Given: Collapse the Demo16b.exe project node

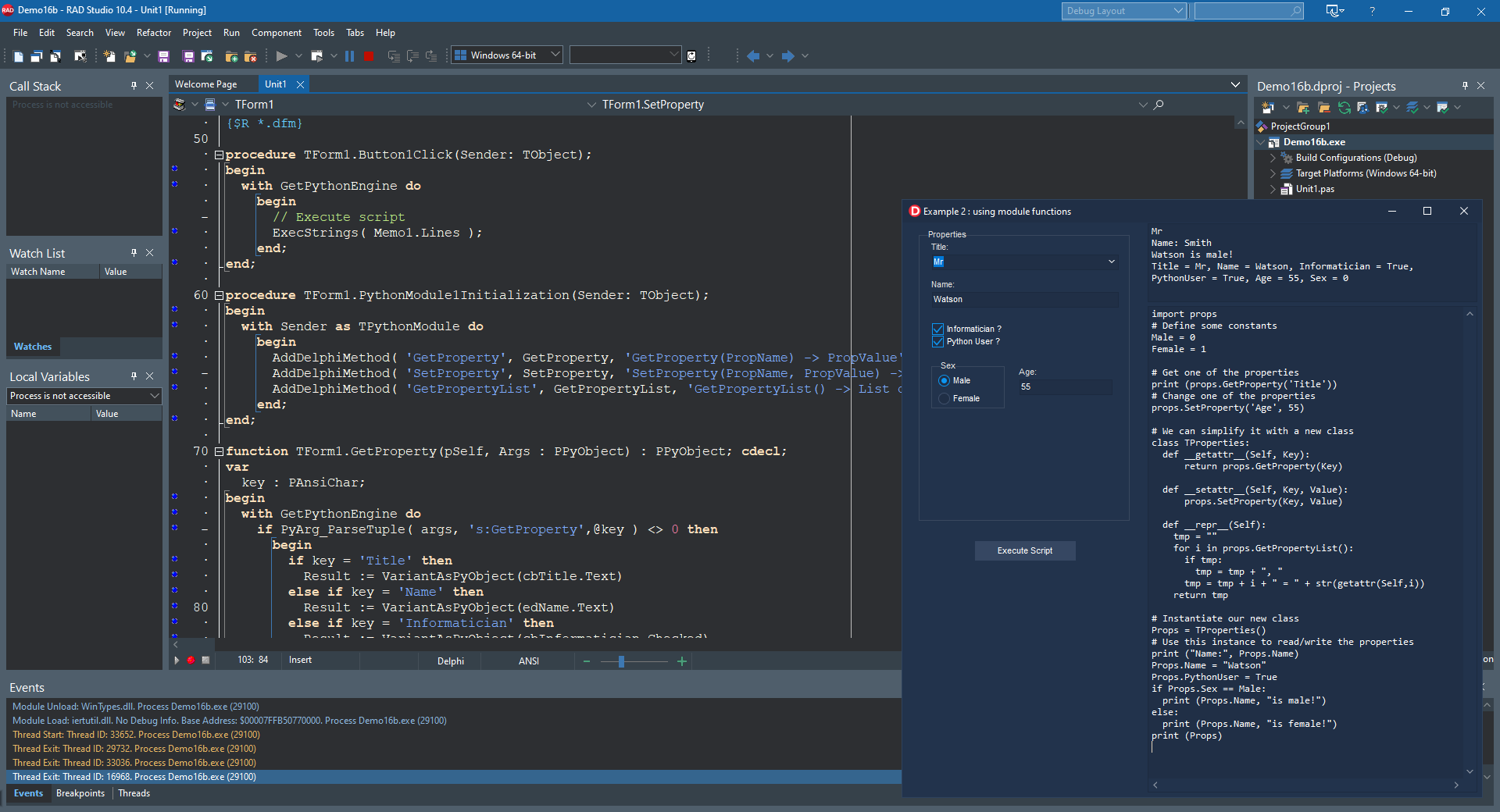Looking at the screenshot, I should coord(1260,142).
